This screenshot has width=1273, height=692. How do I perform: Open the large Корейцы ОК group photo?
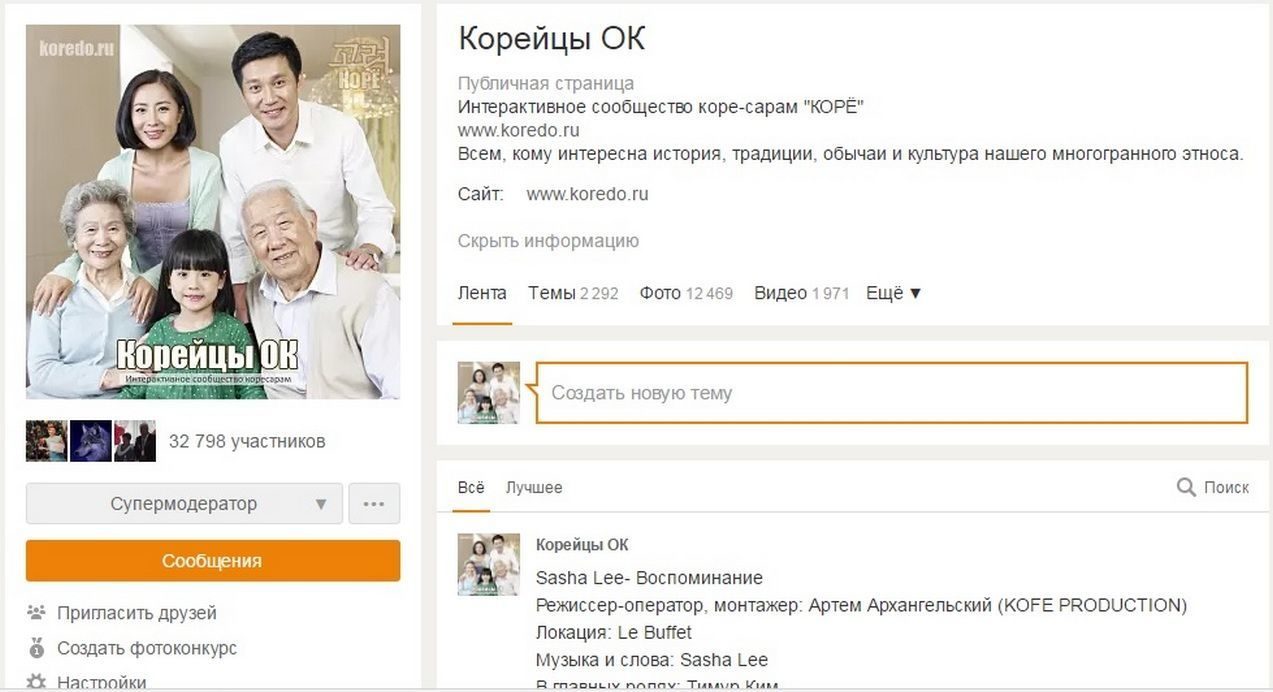(x=213, y=212)
